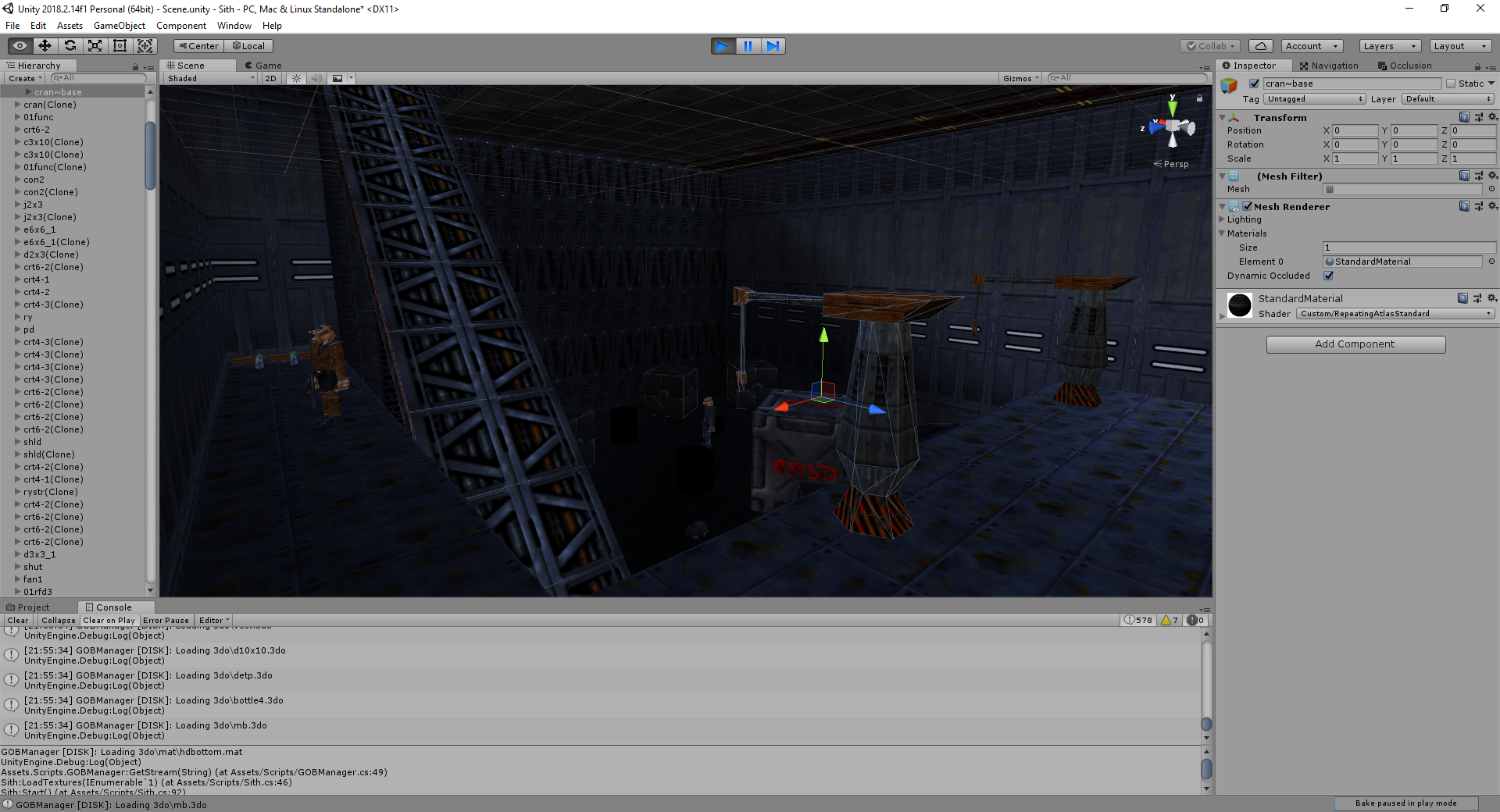
Task: Enable the Static checkbox
Action: (1451, 84)
